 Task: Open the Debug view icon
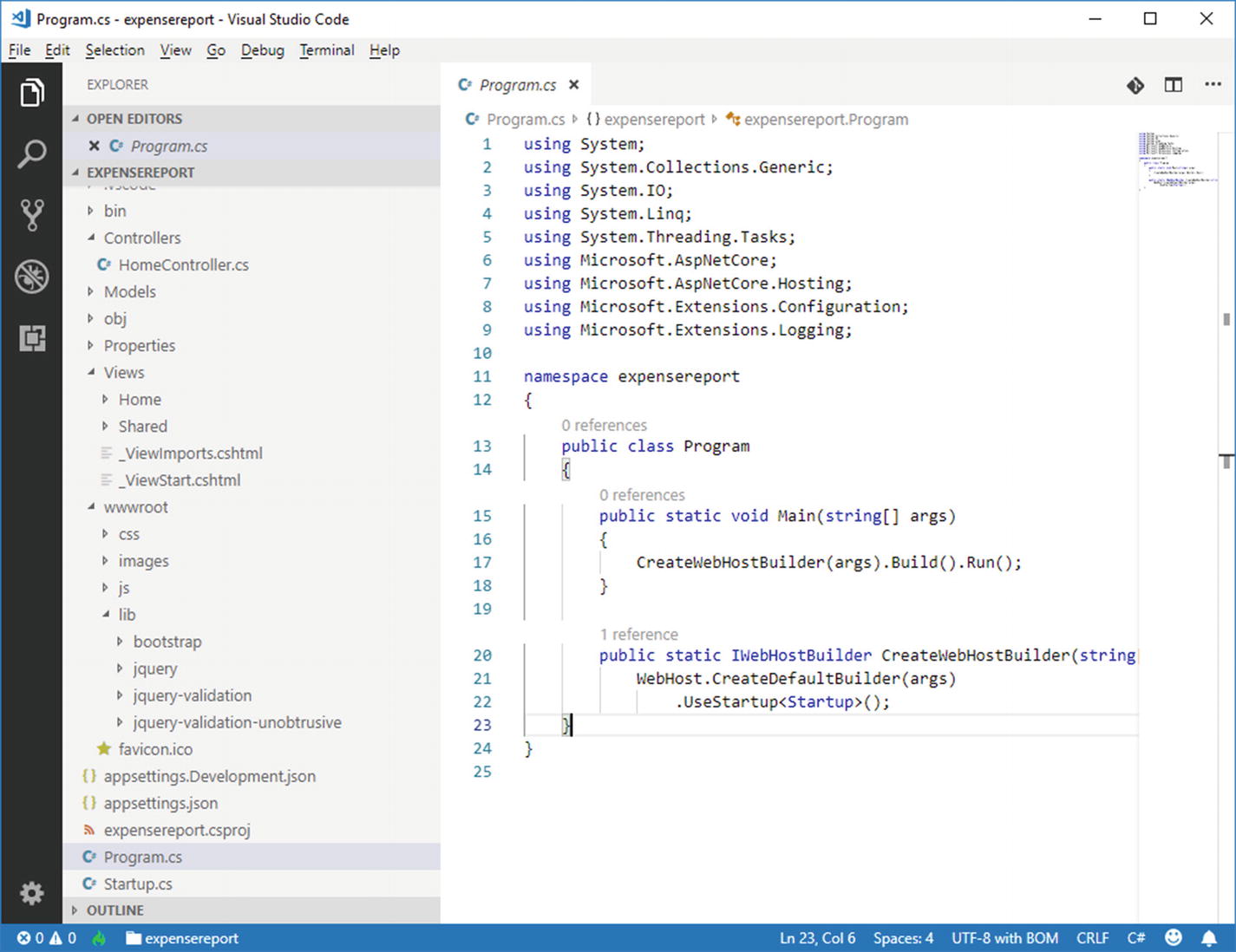coord(31,277)
